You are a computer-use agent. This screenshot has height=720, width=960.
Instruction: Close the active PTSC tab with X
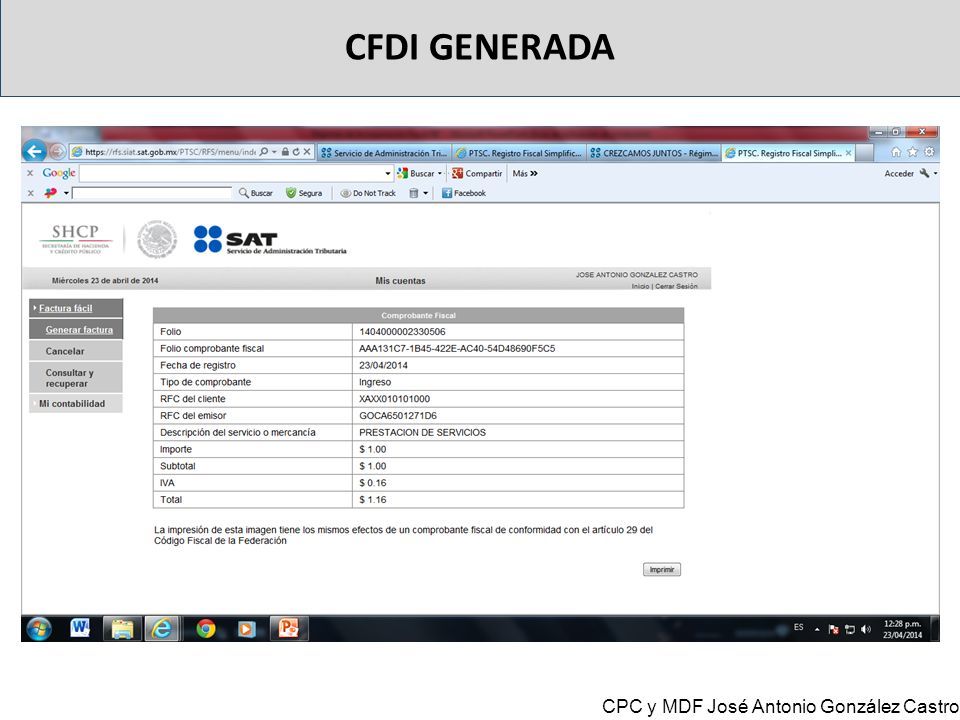coord(849,153)
